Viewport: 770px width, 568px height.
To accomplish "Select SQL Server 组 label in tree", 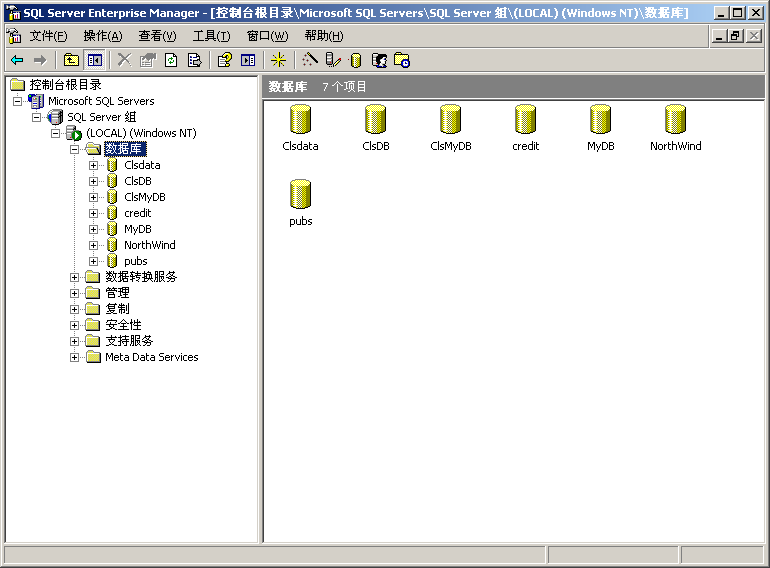I will point(102,117).
